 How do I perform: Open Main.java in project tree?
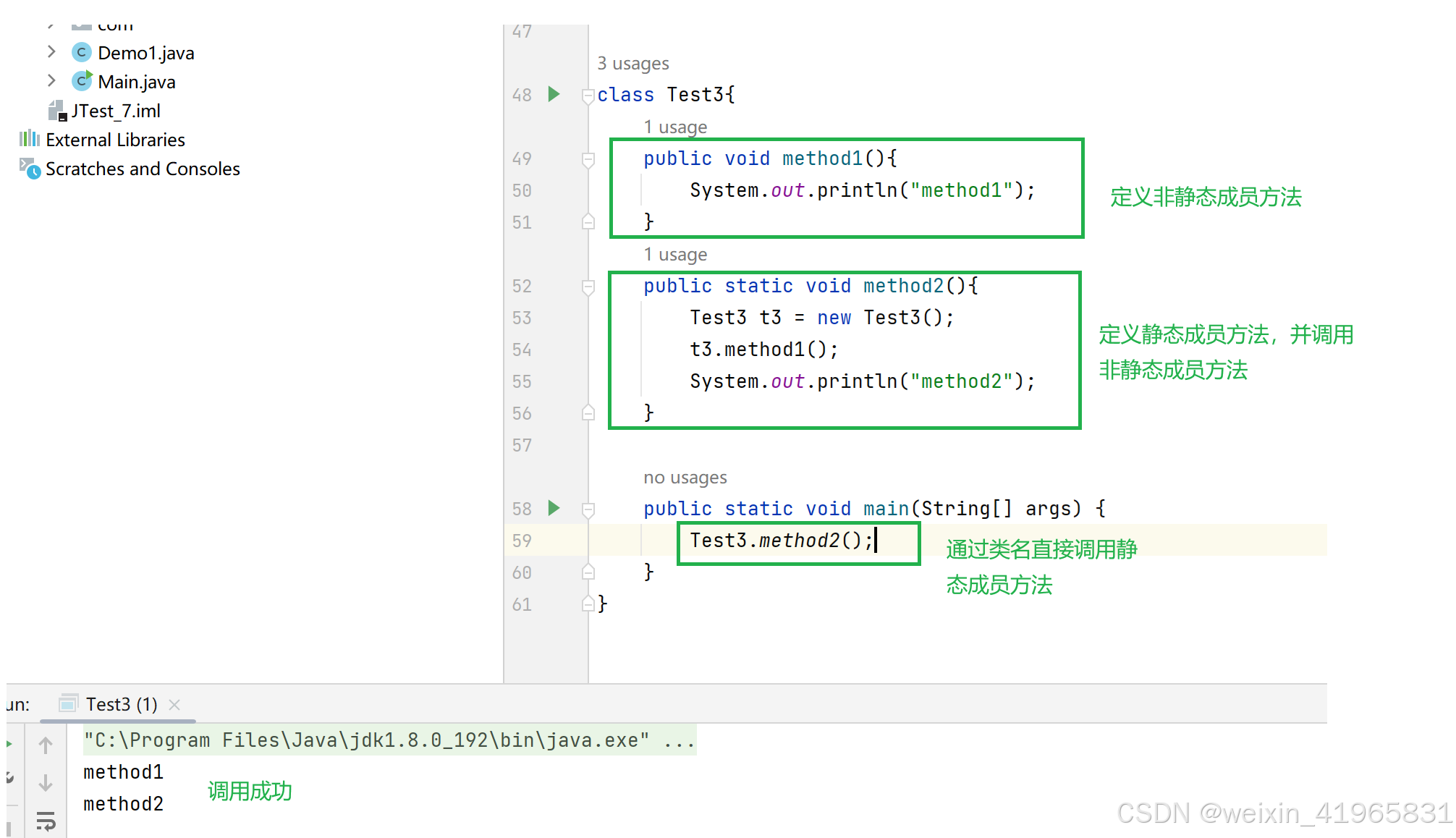(x=136, y=82)
